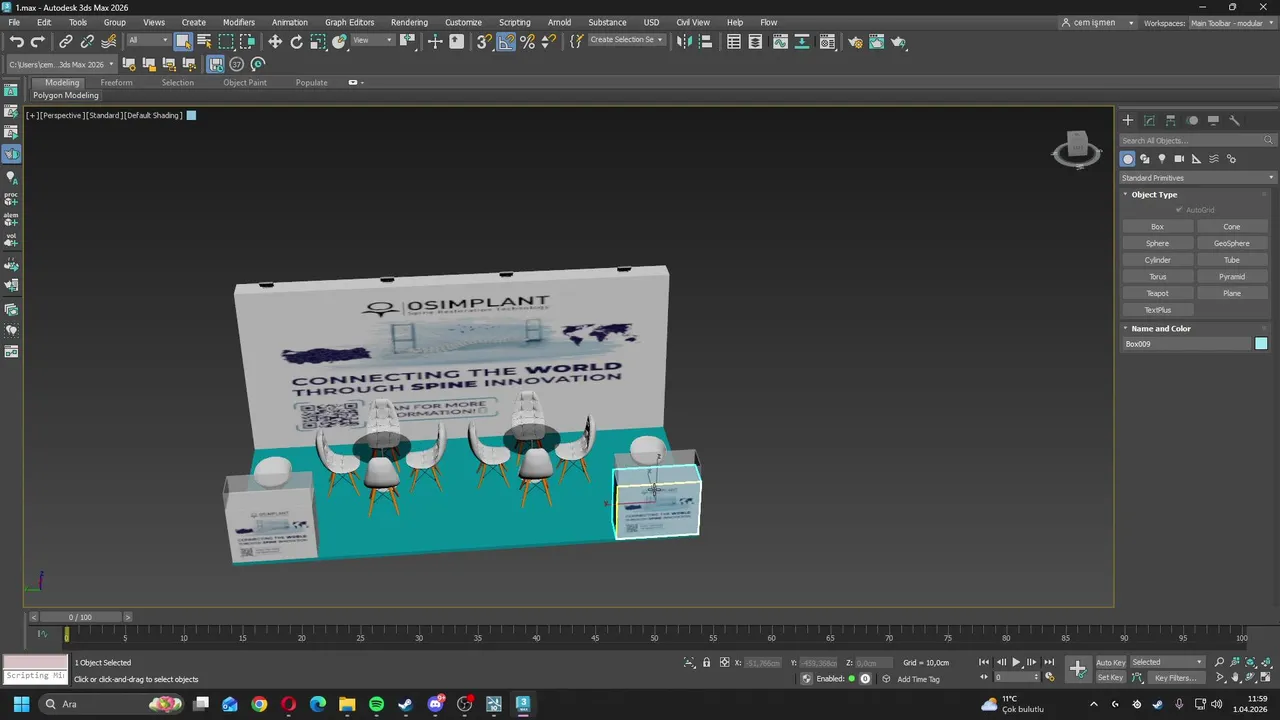
Task: Create a GeoSphere primitive
Action: 1232,243
